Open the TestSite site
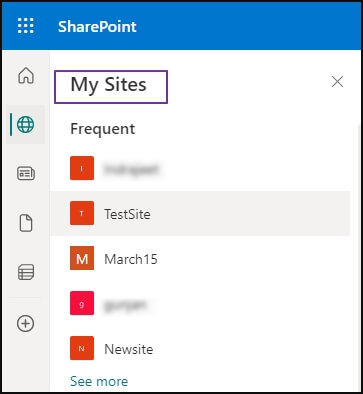 pyautogui.click(x=200, y=214)
